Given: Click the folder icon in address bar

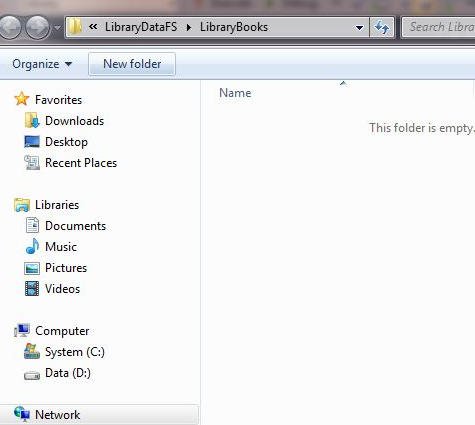Looking at the screenshot, I should [75, 27].
